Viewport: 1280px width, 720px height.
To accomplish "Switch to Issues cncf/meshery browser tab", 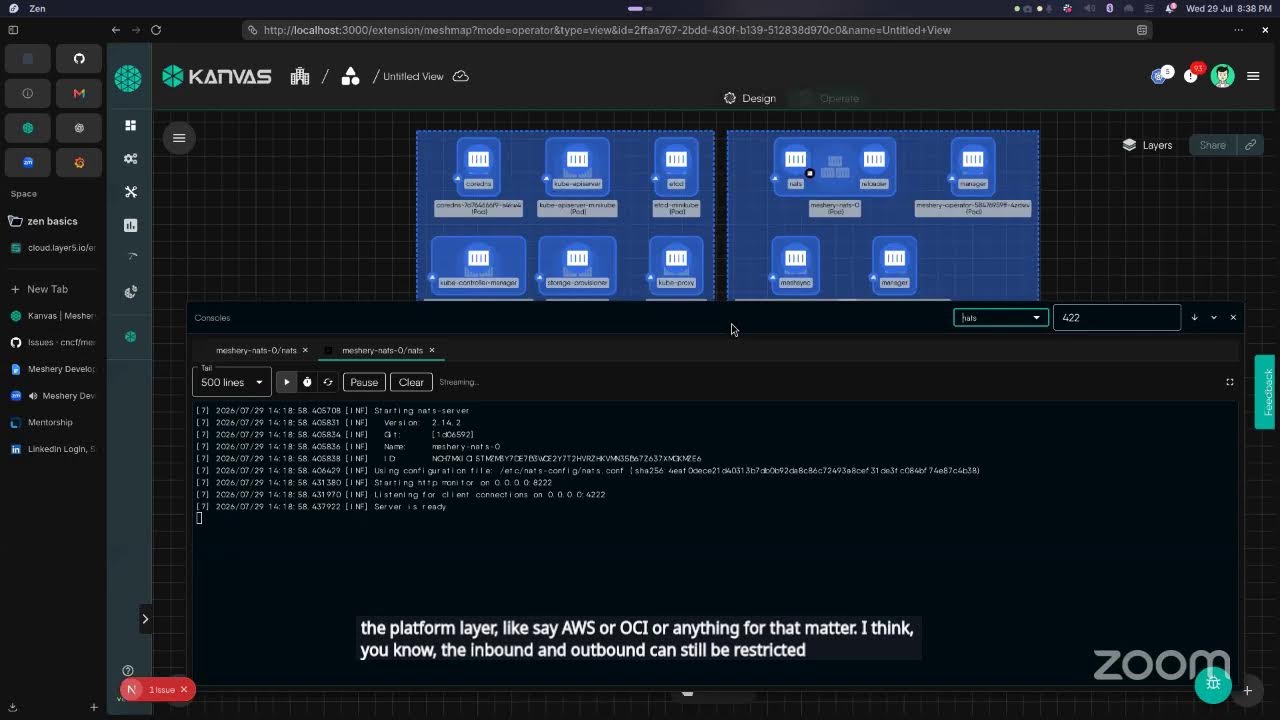I will [52, 342].
